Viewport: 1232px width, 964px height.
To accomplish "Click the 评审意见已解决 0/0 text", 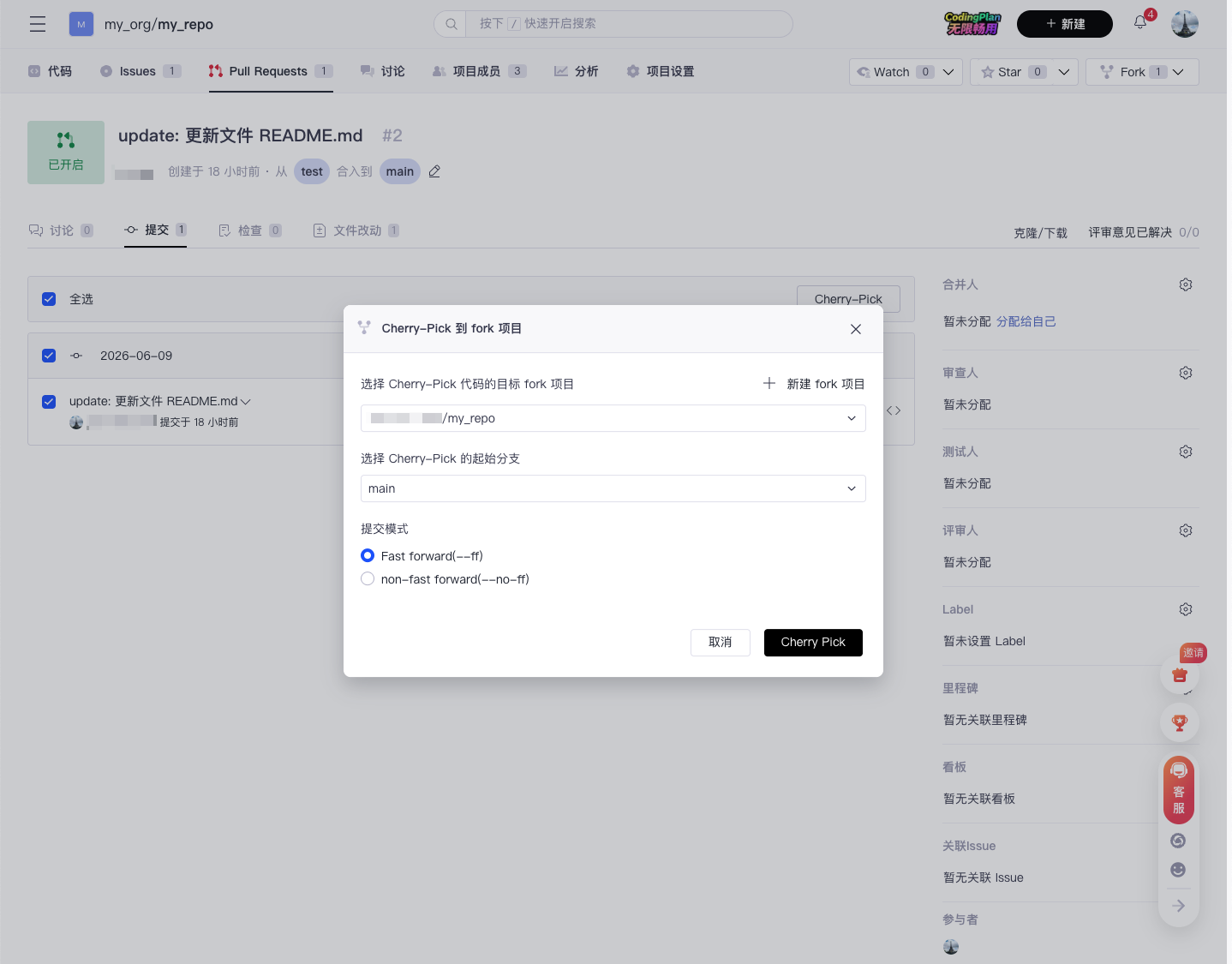I will [x=1144, y=232].
